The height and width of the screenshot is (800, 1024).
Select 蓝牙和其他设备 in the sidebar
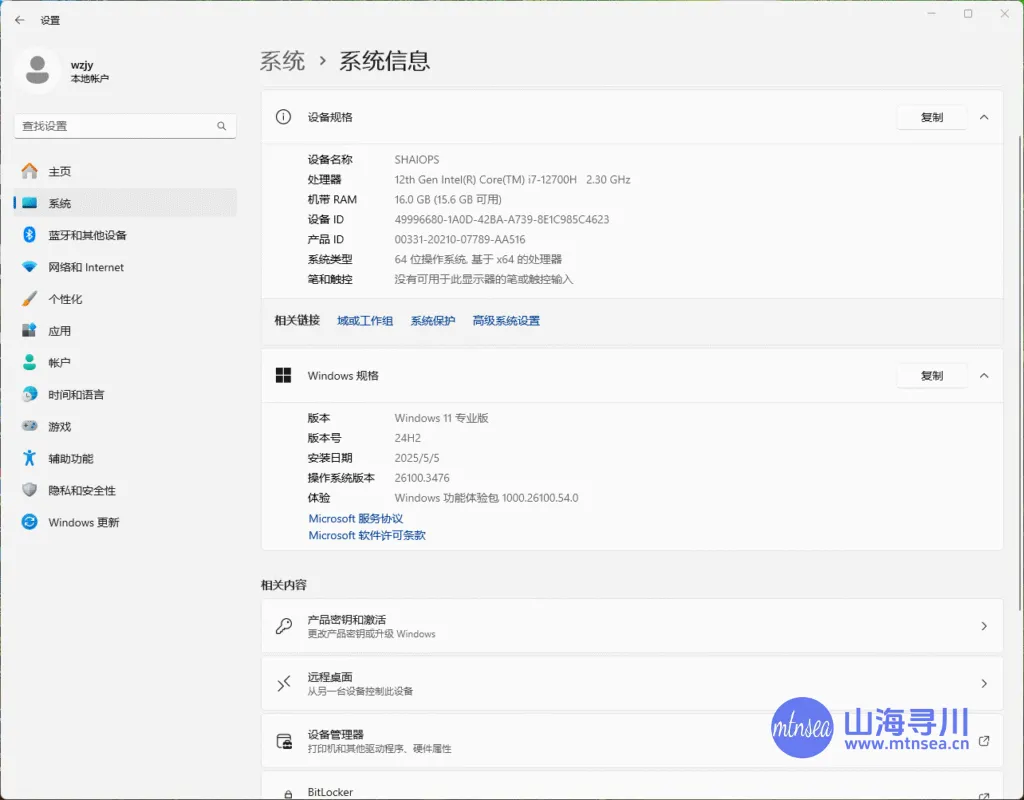click(125, 235)
